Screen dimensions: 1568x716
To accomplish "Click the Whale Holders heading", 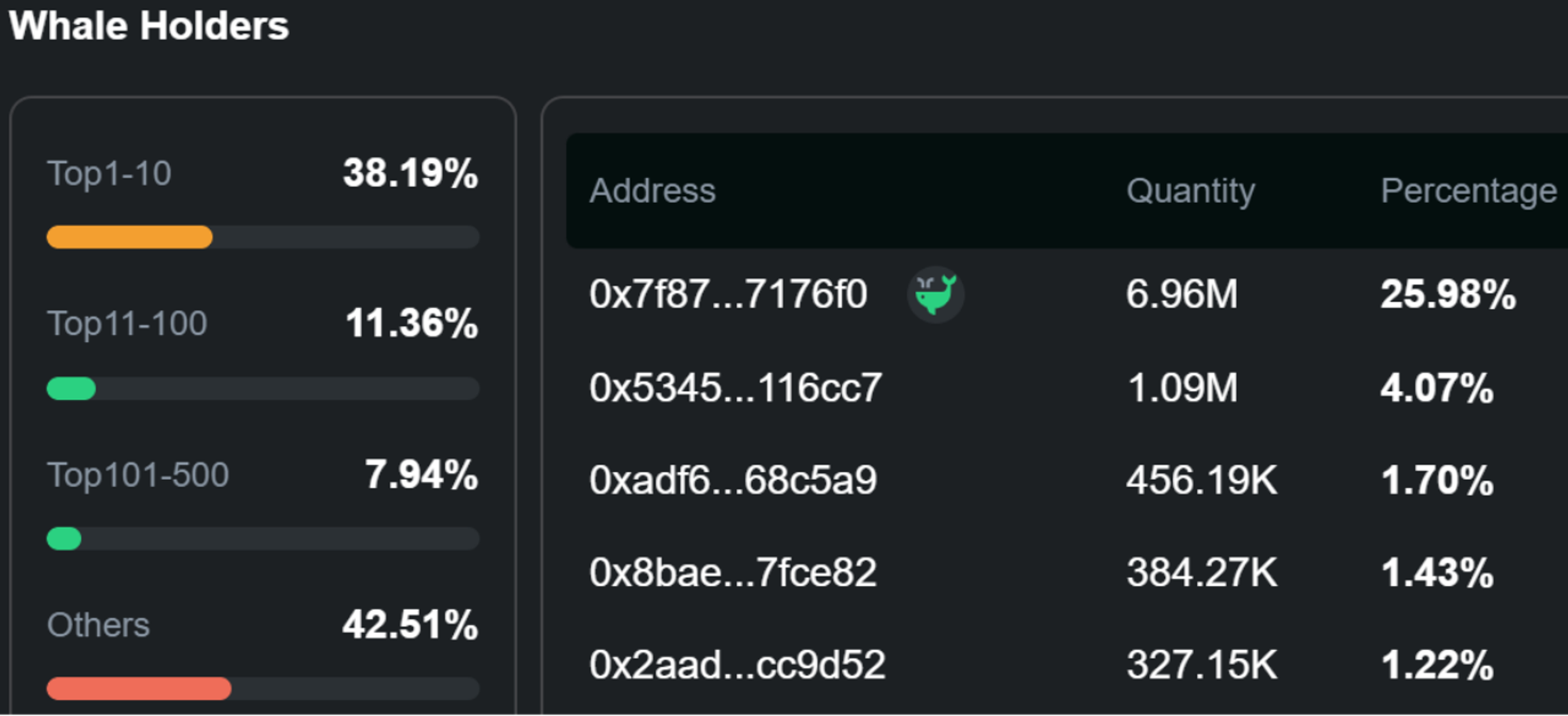I will [x=149, y=26].
